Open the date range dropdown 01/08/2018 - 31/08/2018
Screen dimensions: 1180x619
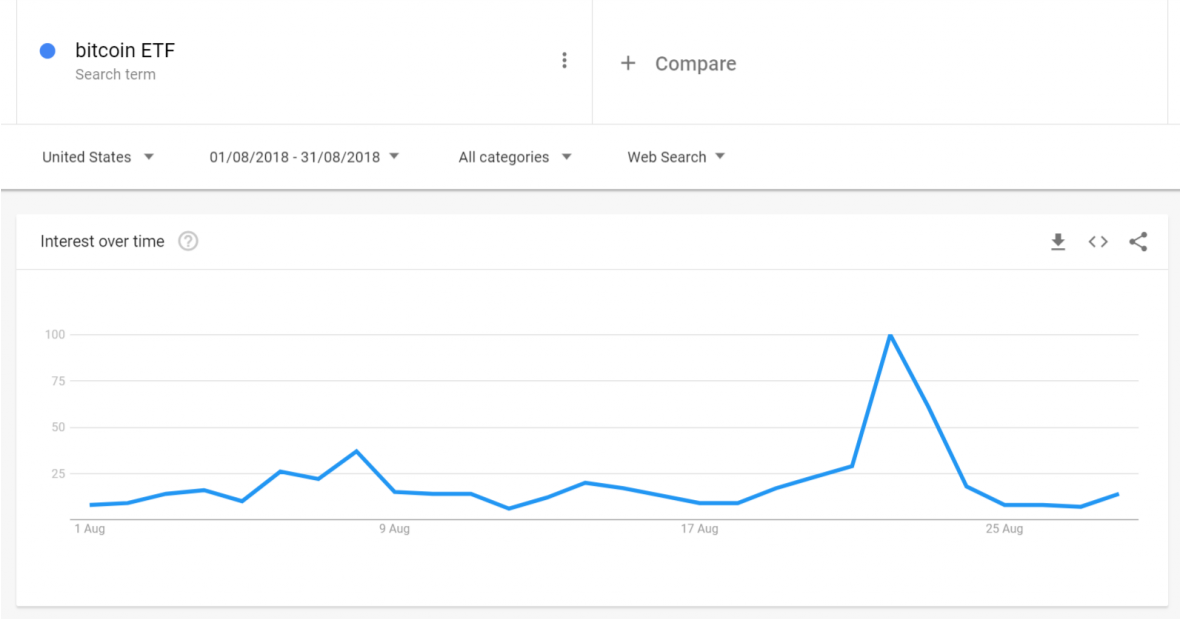[x=304, y=157]
